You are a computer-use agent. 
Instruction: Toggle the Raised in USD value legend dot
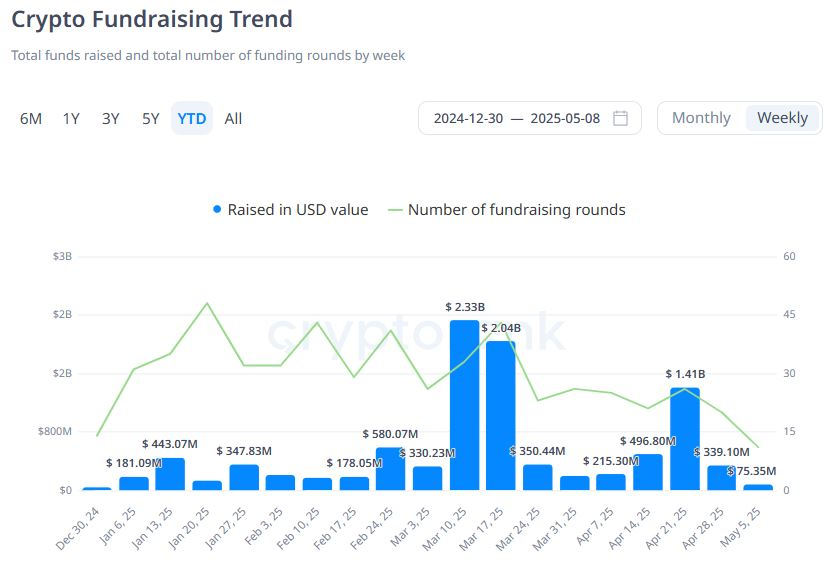pos(217,210)
